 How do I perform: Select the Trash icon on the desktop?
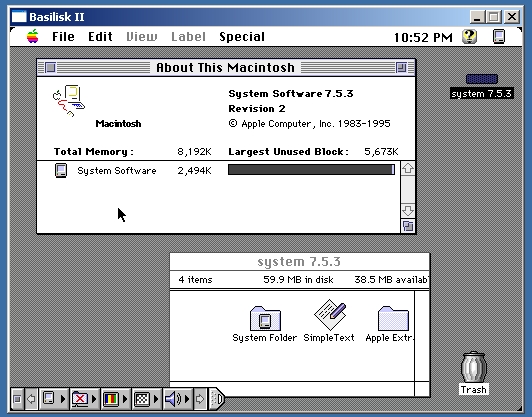[474, 368]
